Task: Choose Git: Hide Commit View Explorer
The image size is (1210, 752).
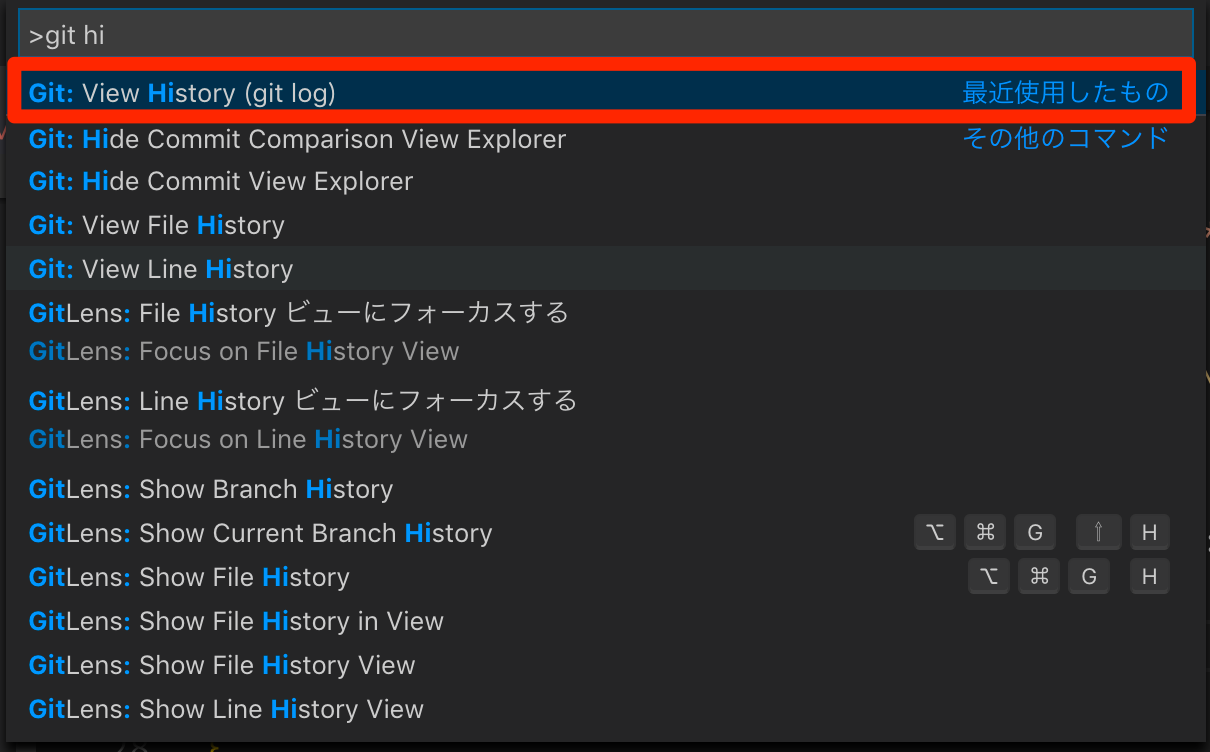Action: (605, 181)
